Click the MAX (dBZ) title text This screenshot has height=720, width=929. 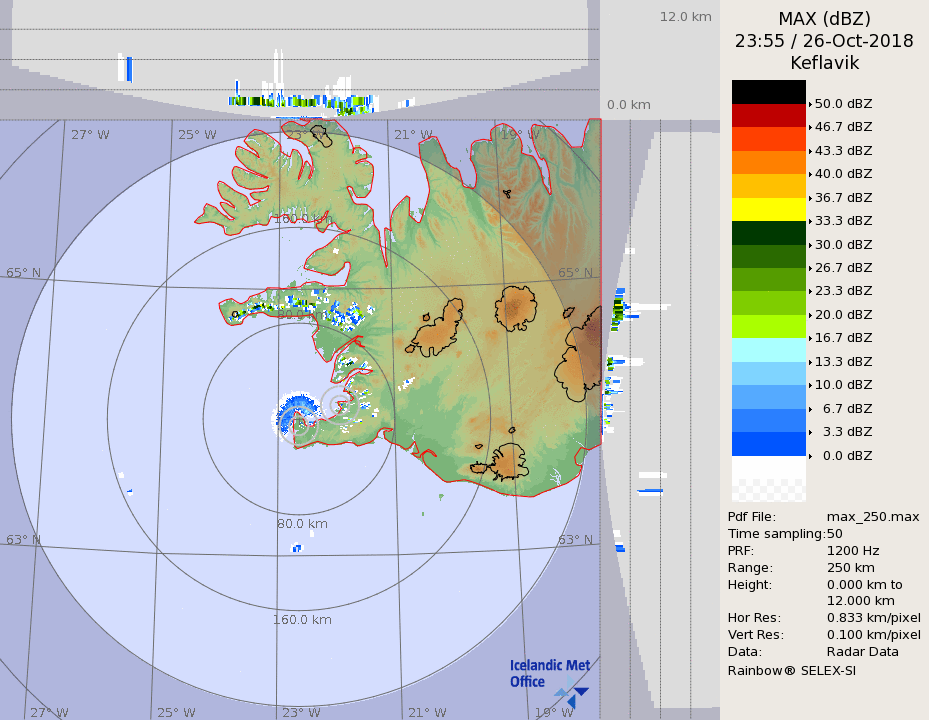tap(824, 18)
